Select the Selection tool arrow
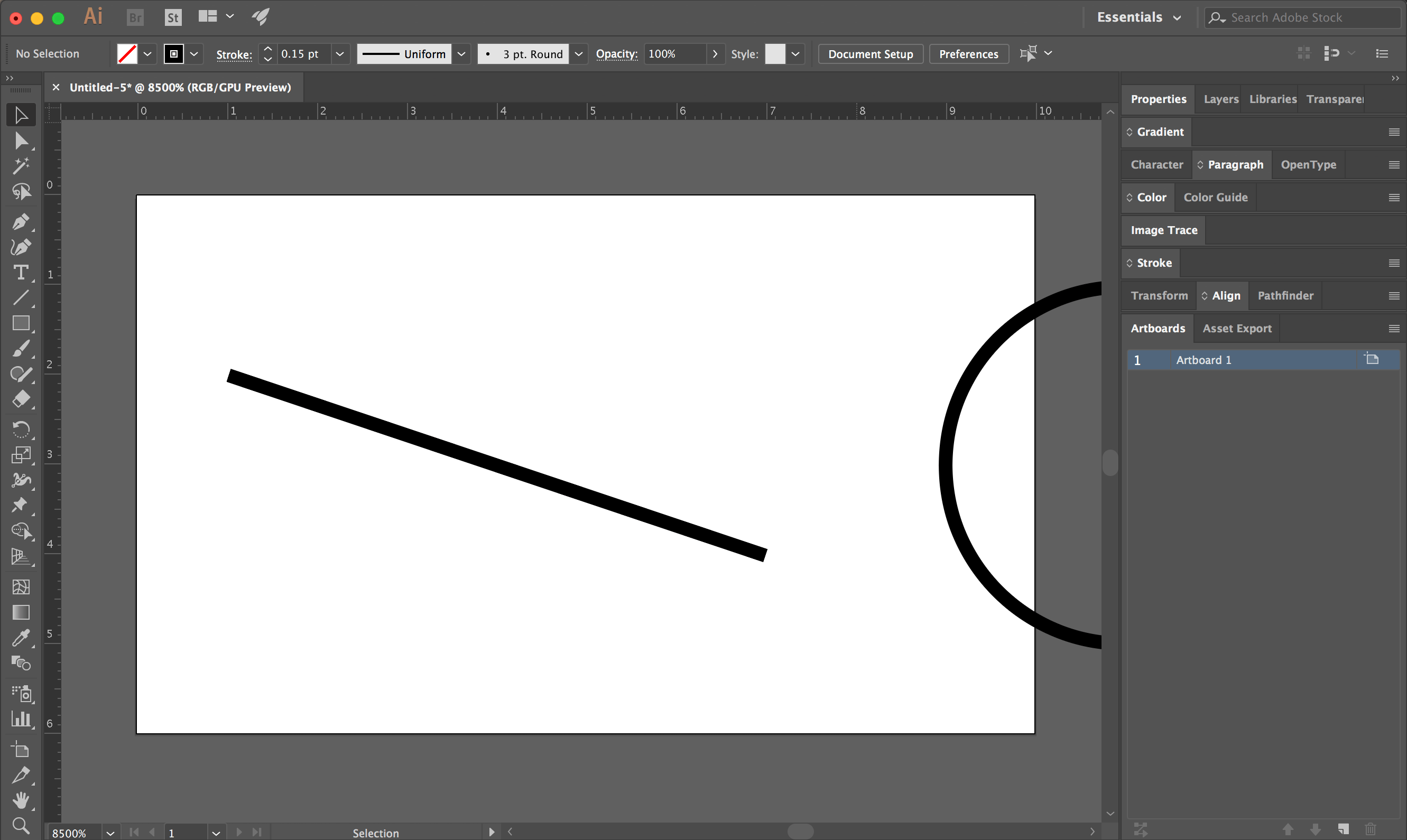This screenshot has height=840, width=1407. point(21,115)
